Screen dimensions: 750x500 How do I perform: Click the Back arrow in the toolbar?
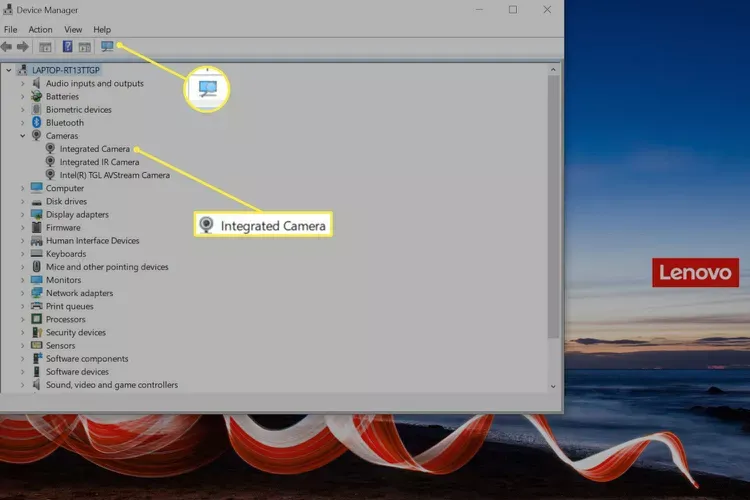[x=7, y=47]
